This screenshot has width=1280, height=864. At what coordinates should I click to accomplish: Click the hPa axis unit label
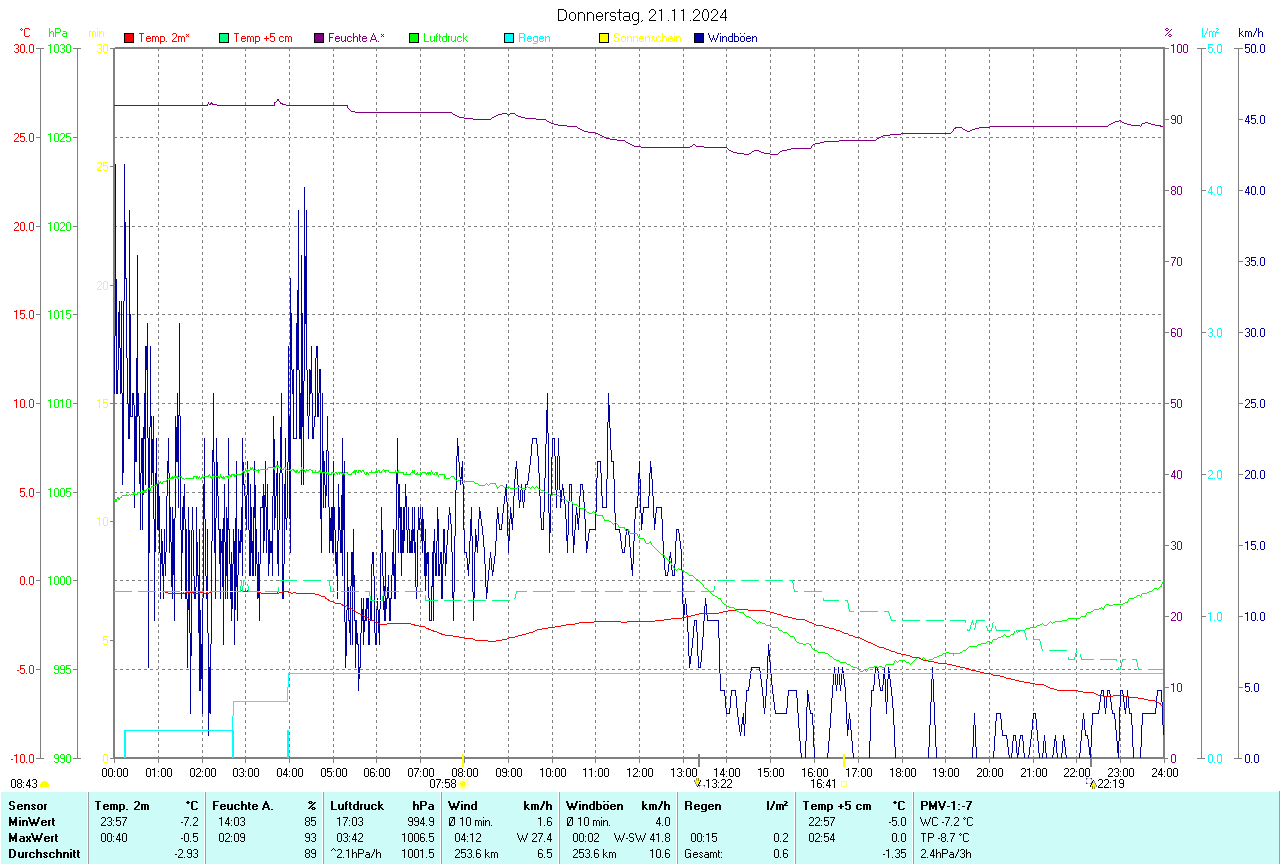coord(58,33)
